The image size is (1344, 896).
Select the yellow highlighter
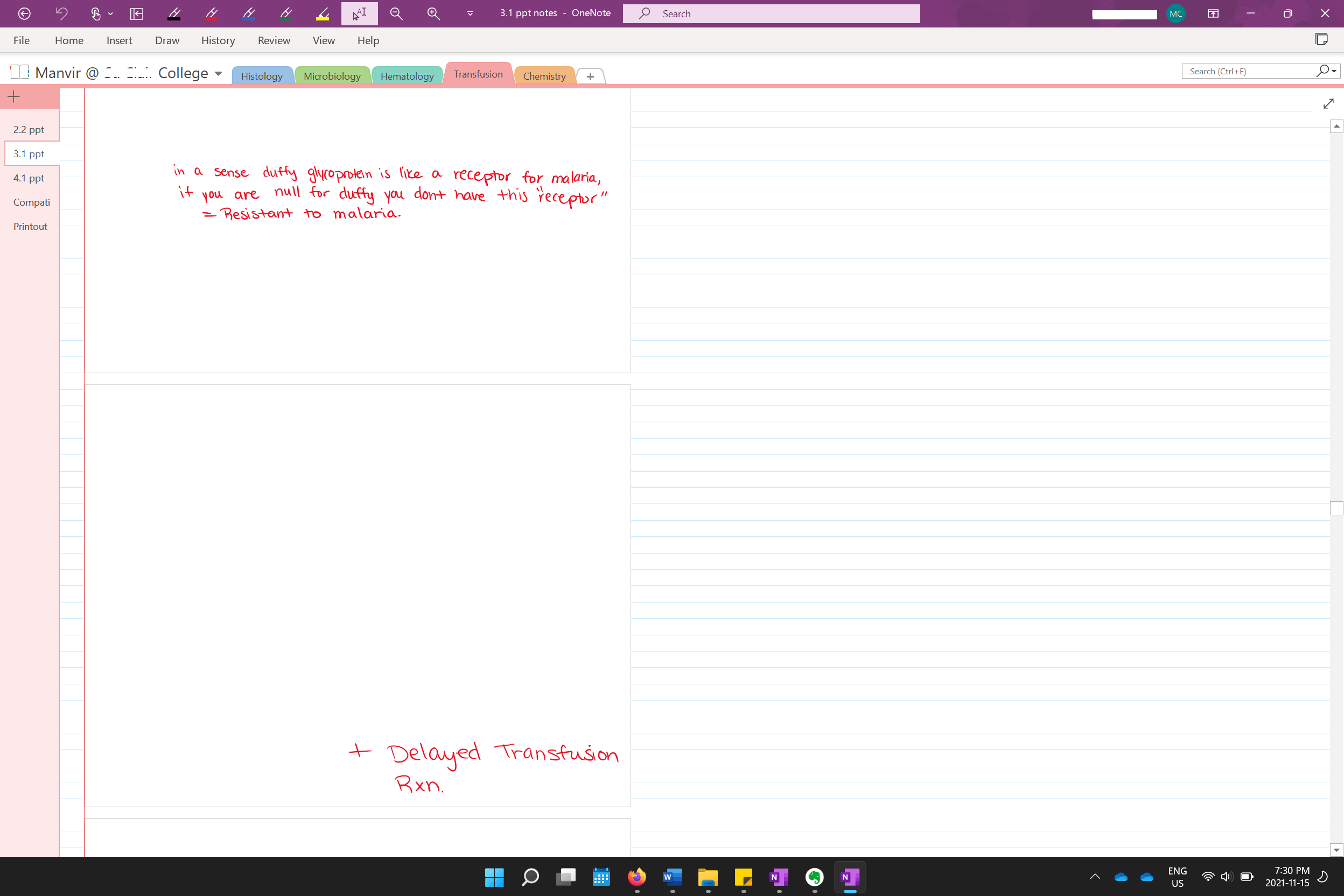tap(323, 13)
